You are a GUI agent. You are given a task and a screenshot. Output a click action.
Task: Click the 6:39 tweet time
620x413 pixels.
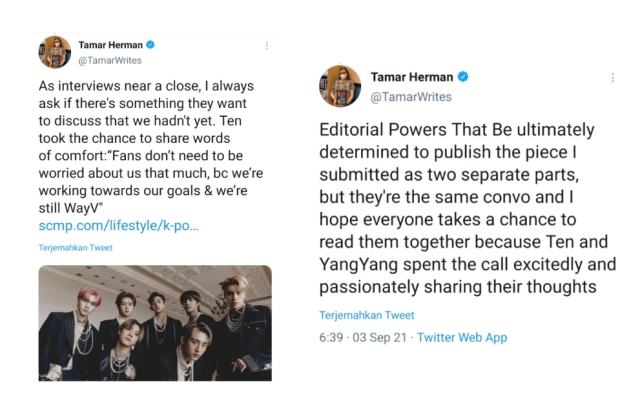point(331,338)
